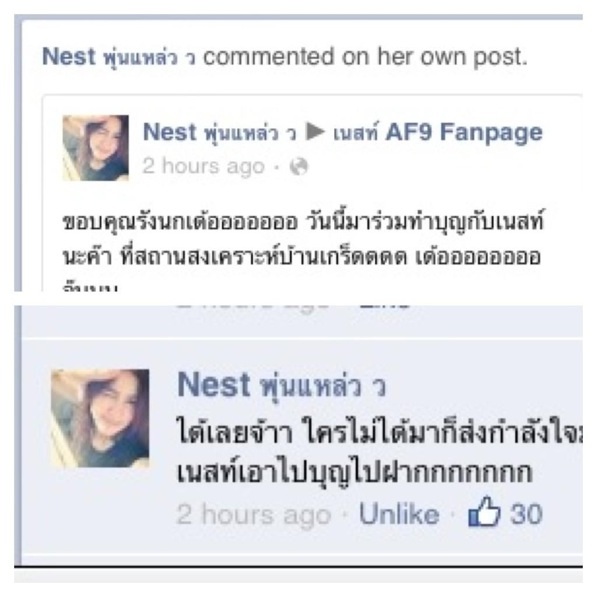Screen dimensions: 597x597
Task: Click the thumbs-up icon next to 30
Action: coord(484,512)
